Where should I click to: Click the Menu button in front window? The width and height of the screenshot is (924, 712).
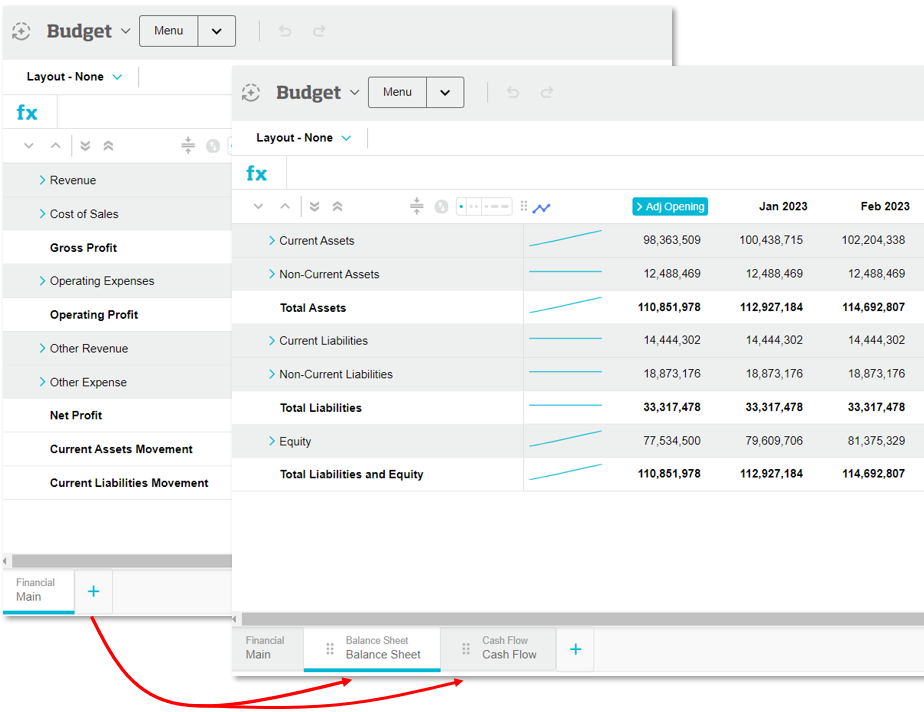point(397,92)
